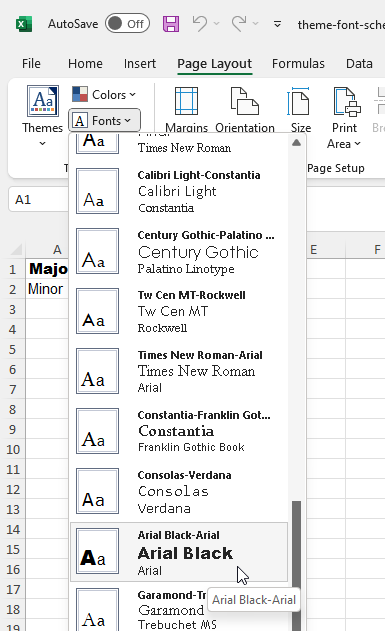This screenshot has height=631, width=385.
Task: Select column F header
Action: pos(365,250)
